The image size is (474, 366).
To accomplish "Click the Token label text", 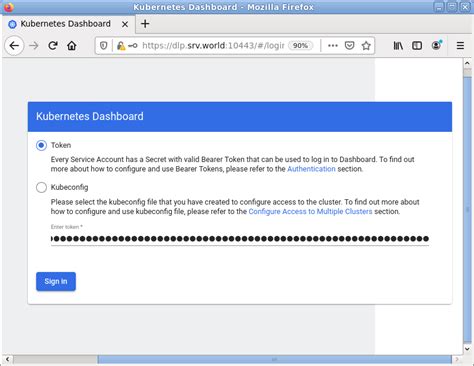I will click(x=61, y=145).
